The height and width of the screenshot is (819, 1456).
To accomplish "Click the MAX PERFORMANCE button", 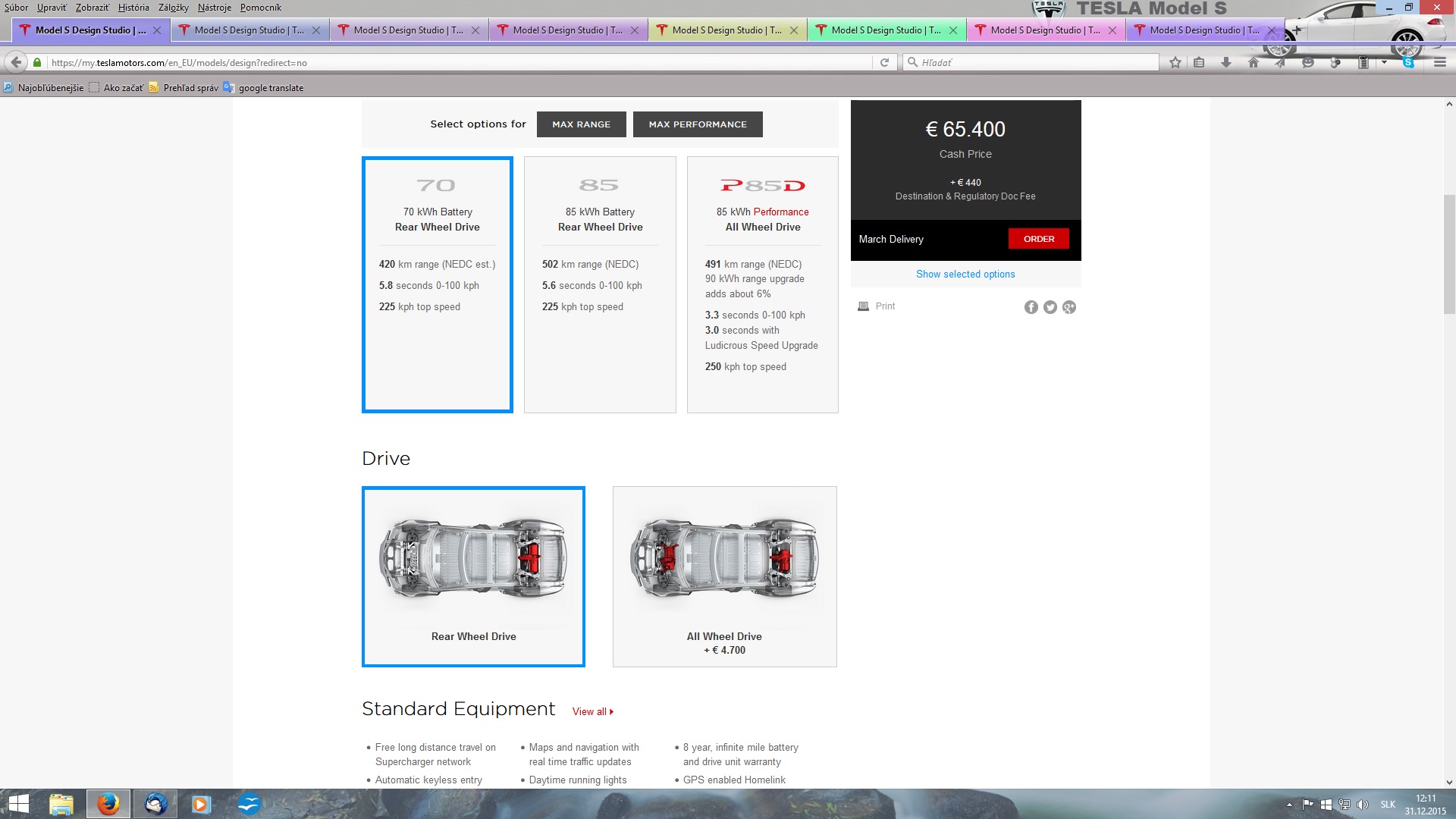I will point(698,124).
